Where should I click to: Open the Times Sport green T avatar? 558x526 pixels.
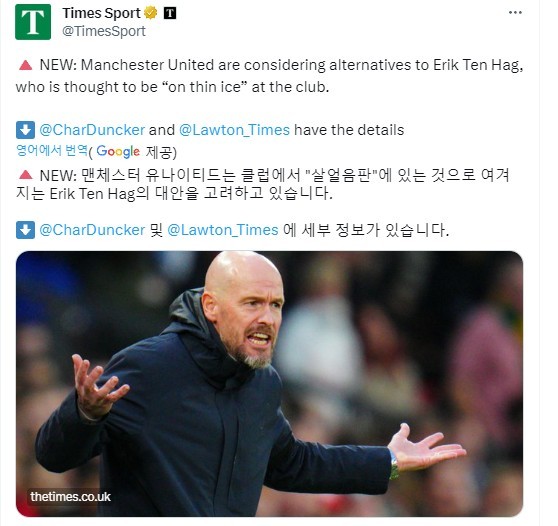[33, 22]
